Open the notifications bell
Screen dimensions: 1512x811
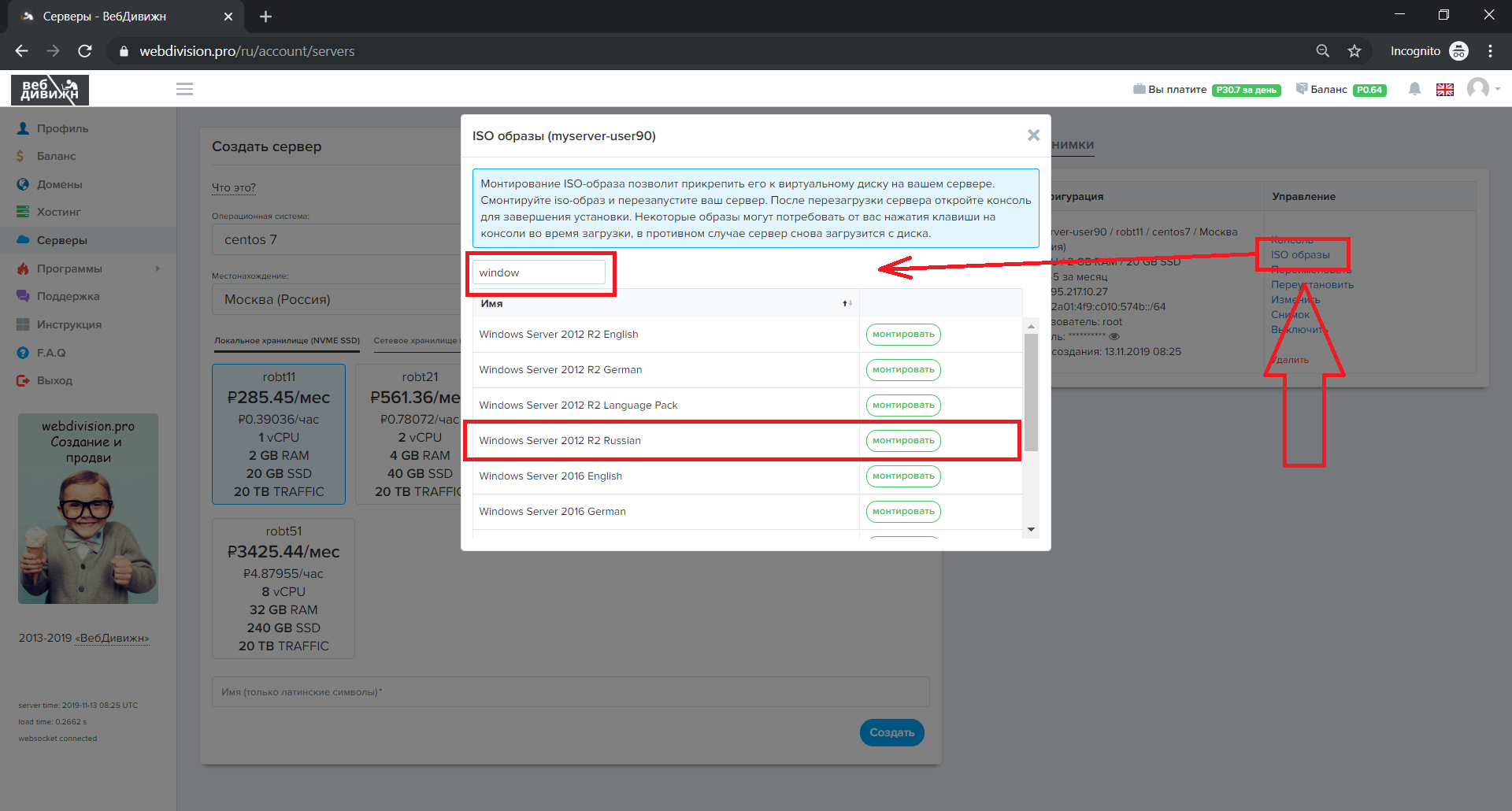point(1414,89)
